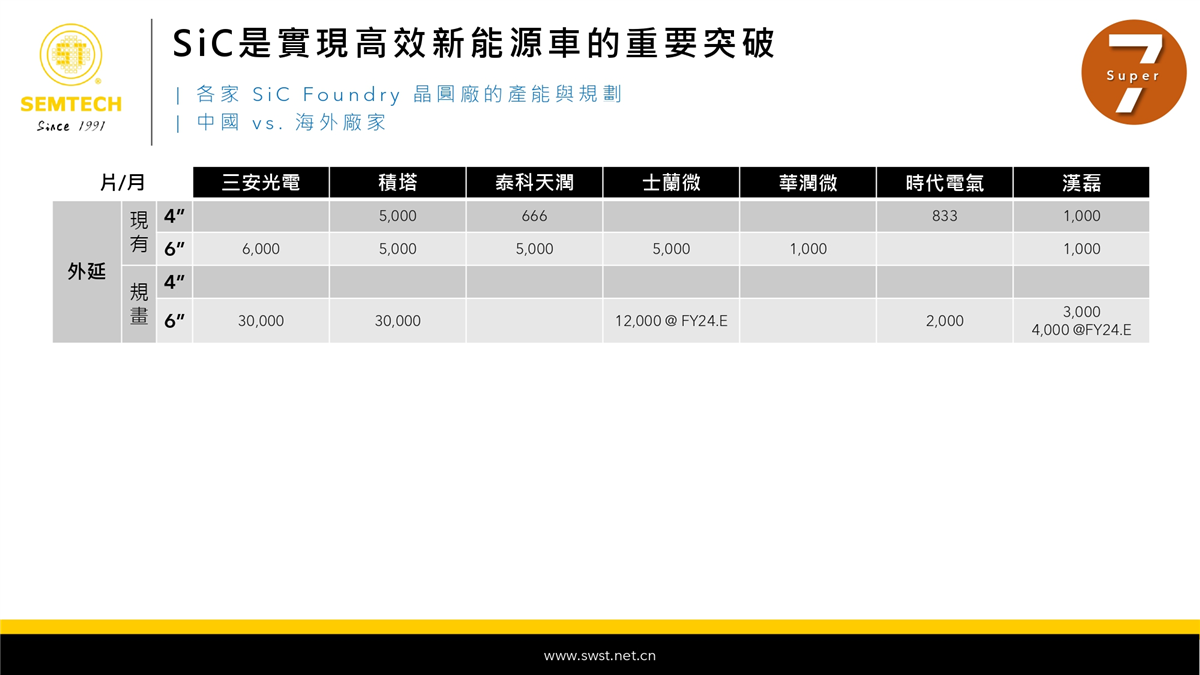Click 積塔's planned 6″ value 30,000
Viewport: 1200px width, 675px height.
click(x=398, y=321)
